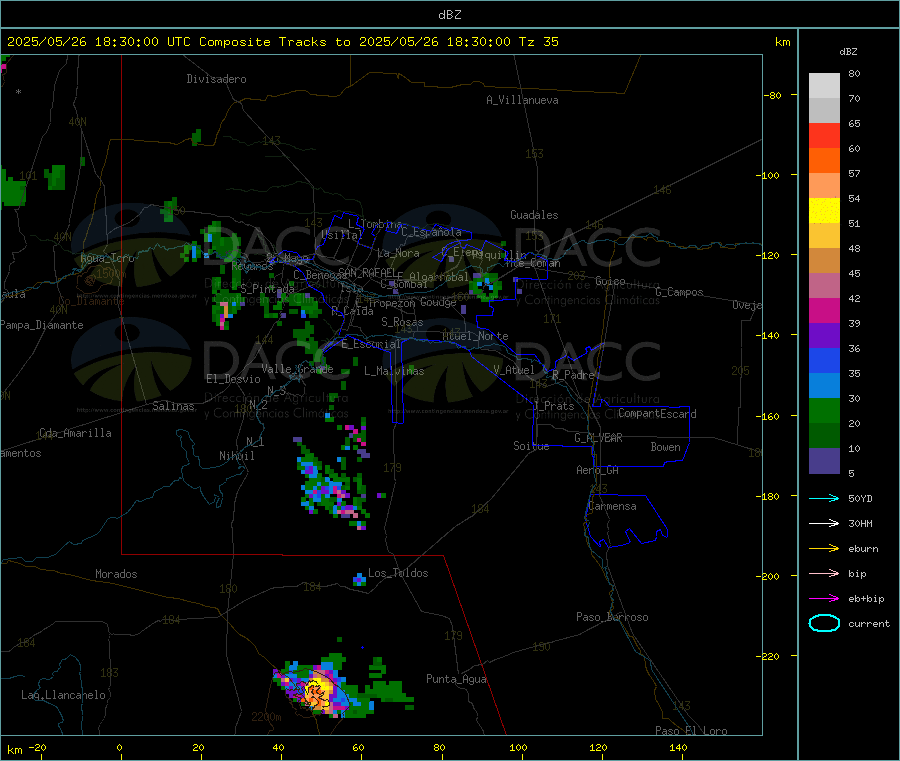Click the dBZ heading above the color scale
The image size is (900, 761).
(x=848, y=52)
